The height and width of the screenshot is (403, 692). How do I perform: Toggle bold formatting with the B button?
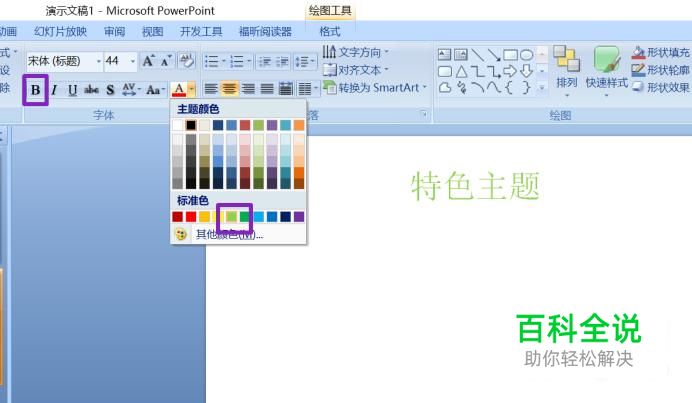pyautogui.click(x=35, y=90)
